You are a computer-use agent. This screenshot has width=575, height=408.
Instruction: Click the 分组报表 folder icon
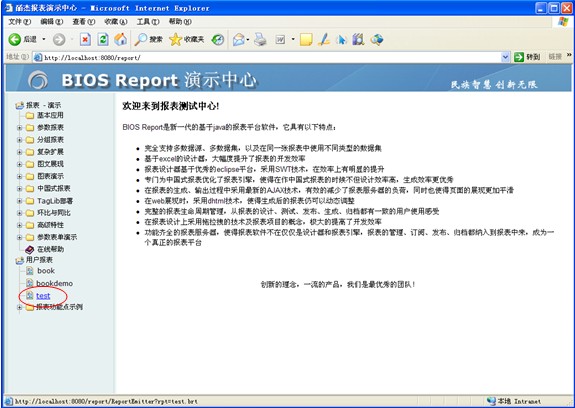[x=30, y=140]
